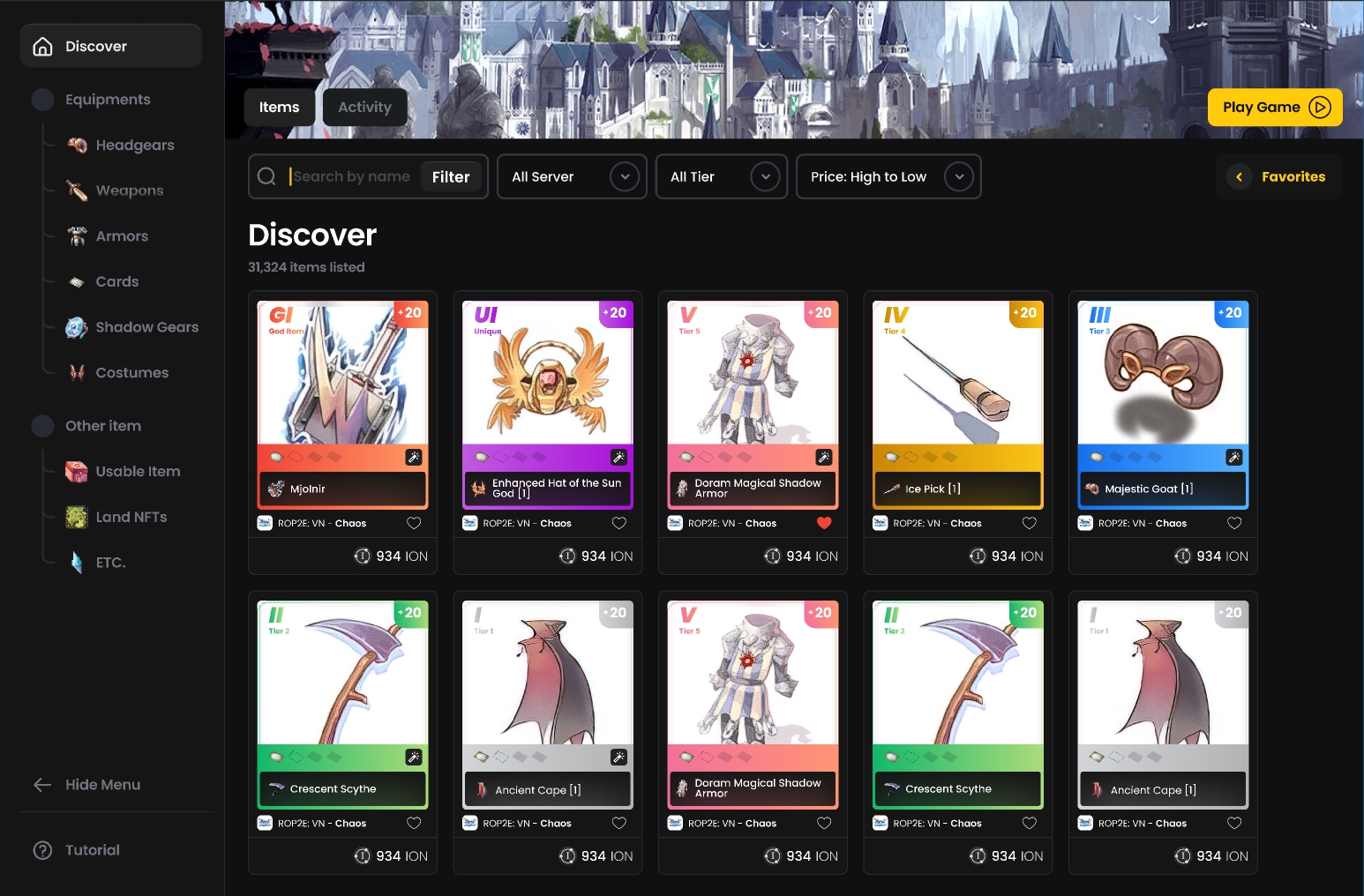Toggle favorite heart on Majestic Goat
Image resolution: width=1364 pixels, height=896 pixels.
coord(1234,523)
